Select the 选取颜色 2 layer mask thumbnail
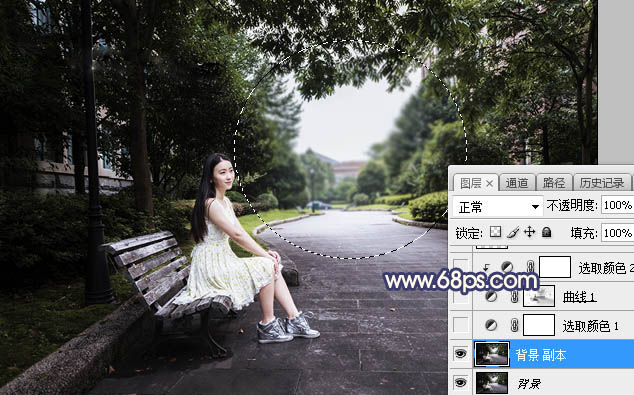Viewport: 634px width, 395px height. (x=555, y=267)
